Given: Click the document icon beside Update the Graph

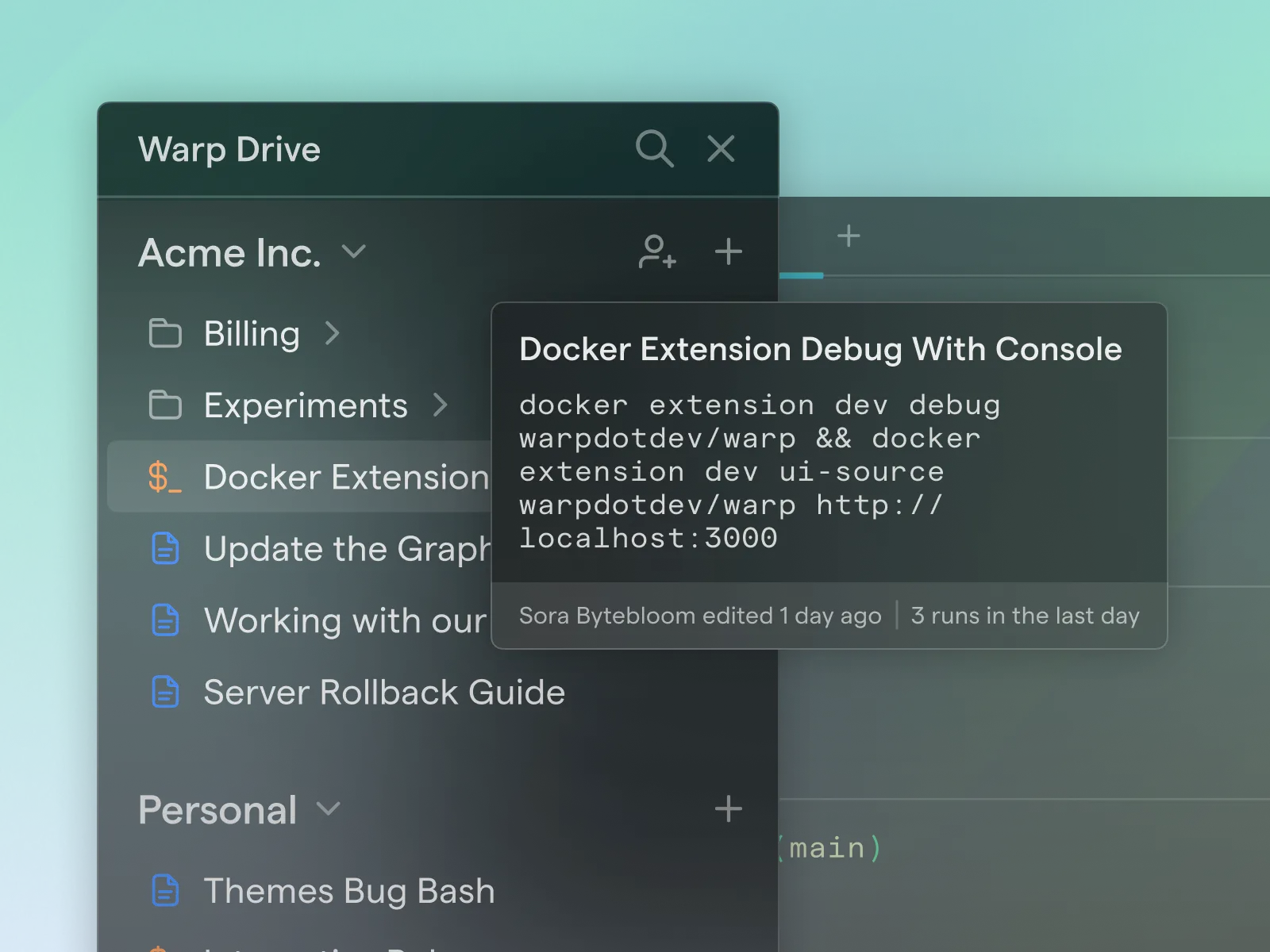Looking at the screenshot, I should pyautogui.click(x=164, y=548).
